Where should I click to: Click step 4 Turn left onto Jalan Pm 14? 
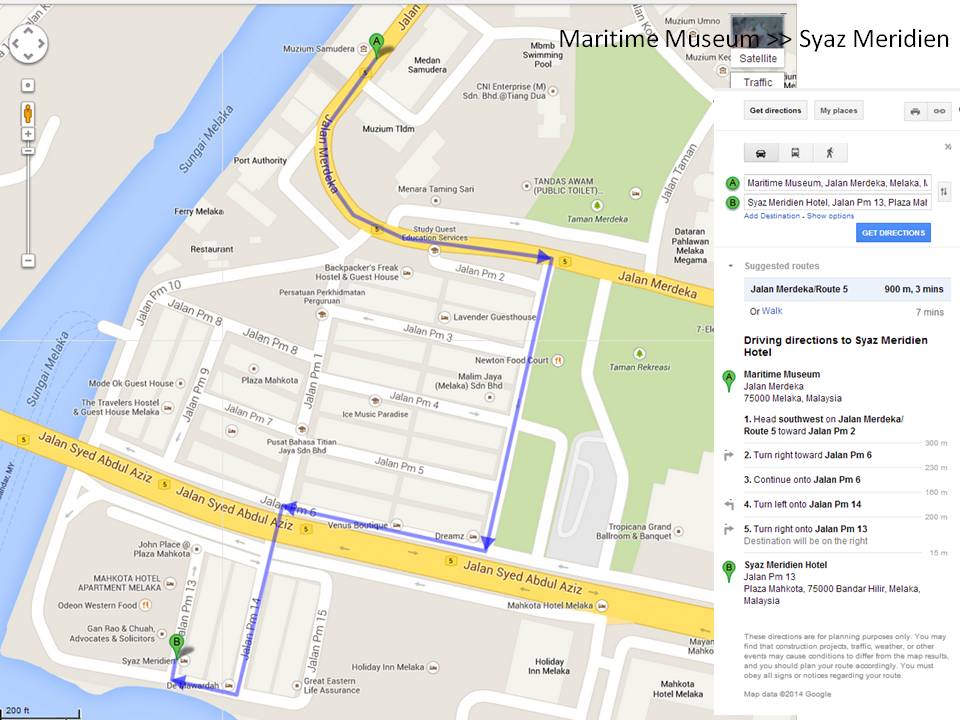803,504
